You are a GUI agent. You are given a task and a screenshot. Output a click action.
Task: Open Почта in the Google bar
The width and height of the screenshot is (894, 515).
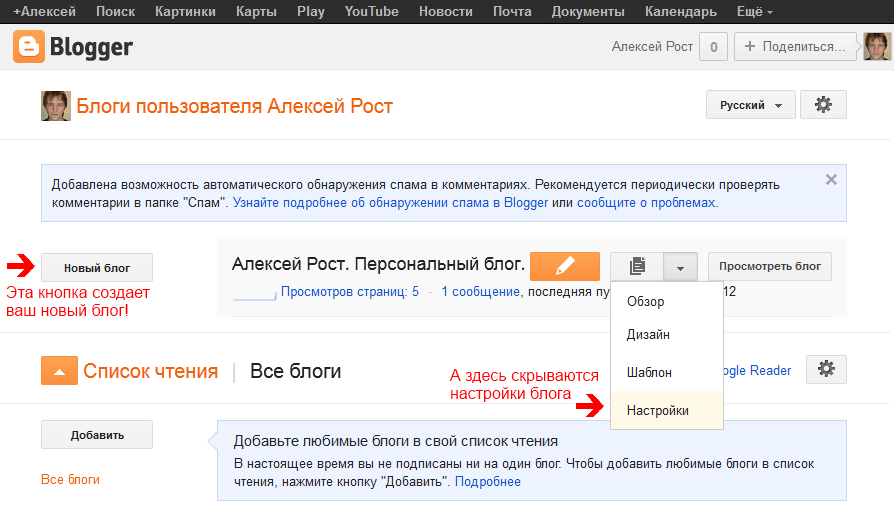tap(512, 11)
